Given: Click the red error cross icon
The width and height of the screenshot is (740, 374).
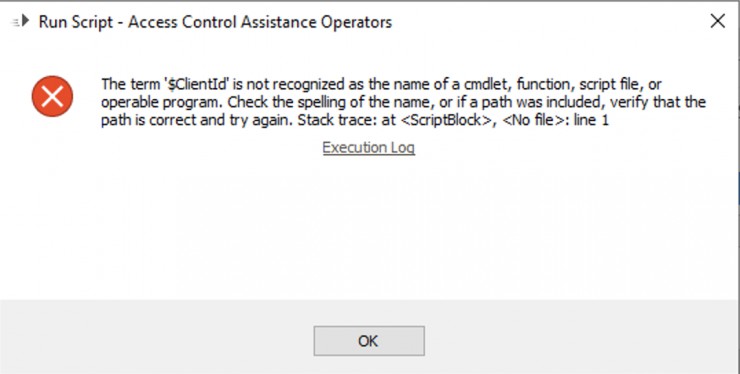Looking at the screenshot, I should (52, 96).
